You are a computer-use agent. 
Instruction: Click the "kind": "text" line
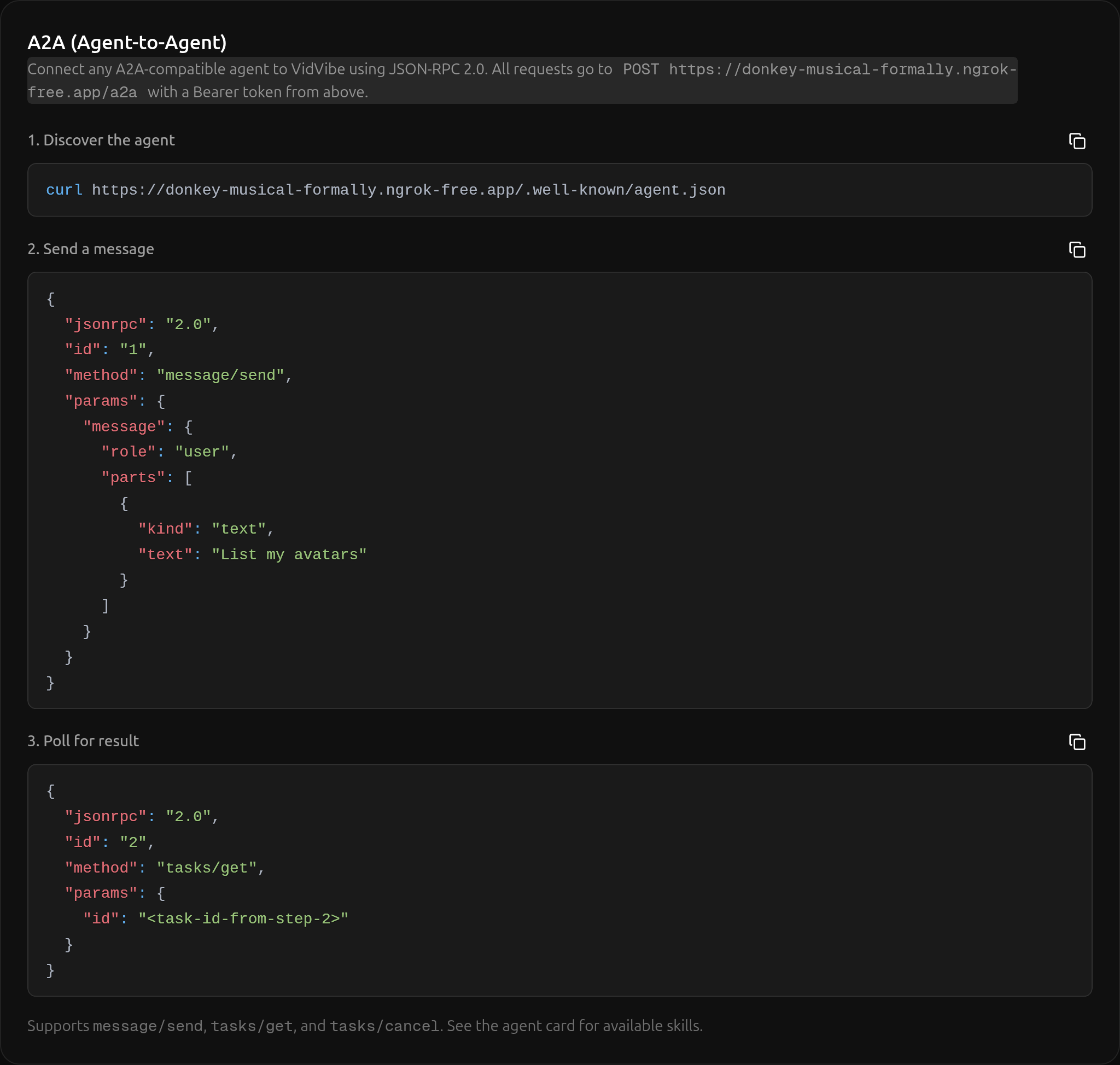coord(206,529)
